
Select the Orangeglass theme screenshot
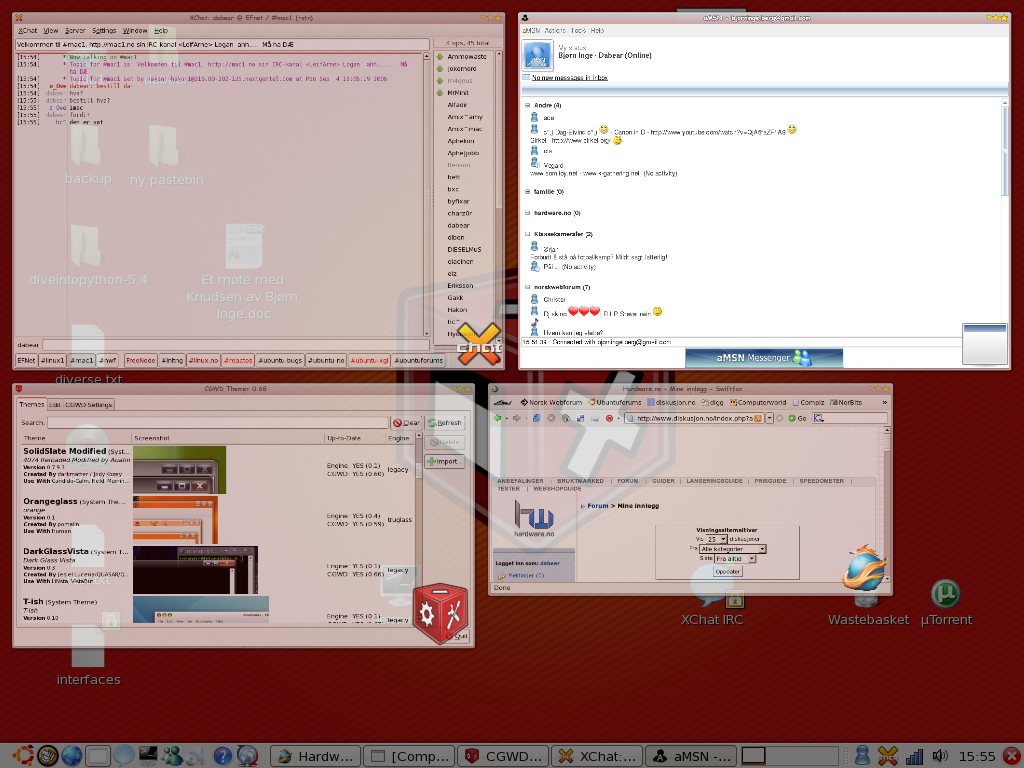[x=175, y=520]
